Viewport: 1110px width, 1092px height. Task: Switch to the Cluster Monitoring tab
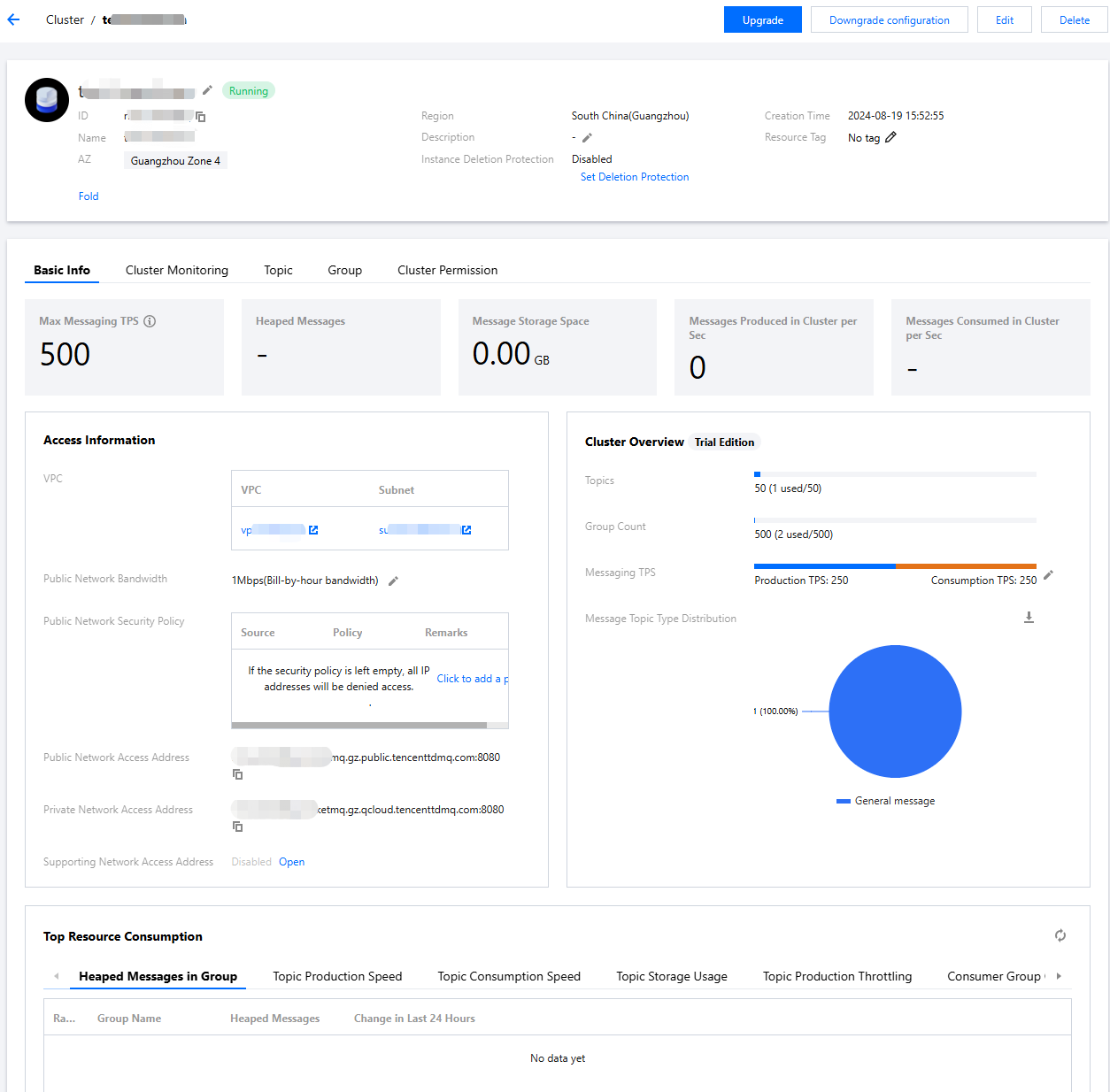(x=177, y=270)
